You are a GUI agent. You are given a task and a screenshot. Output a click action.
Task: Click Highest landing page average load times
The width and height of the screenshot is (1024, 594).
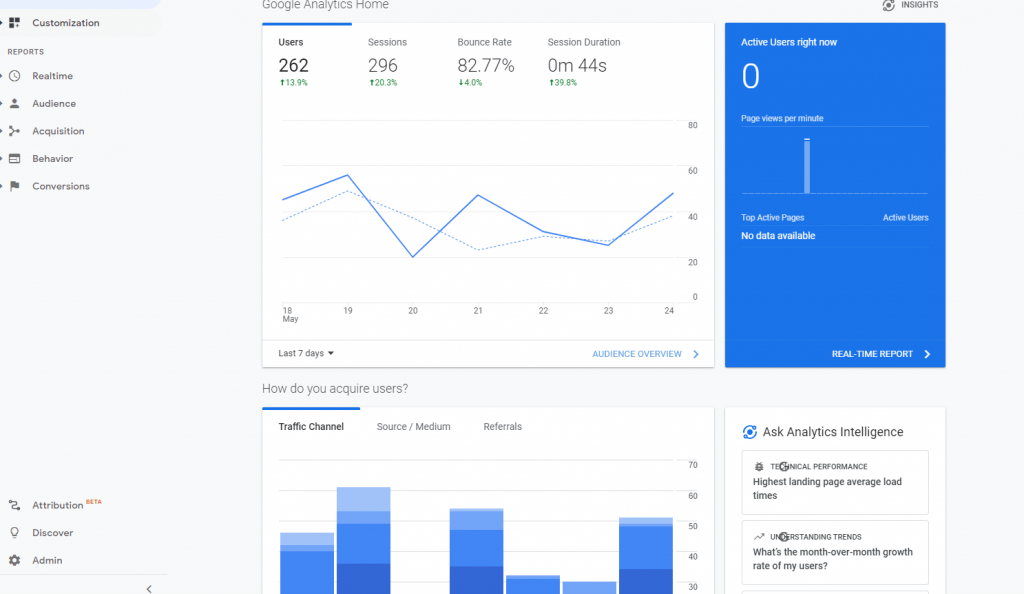pos(835,482)
